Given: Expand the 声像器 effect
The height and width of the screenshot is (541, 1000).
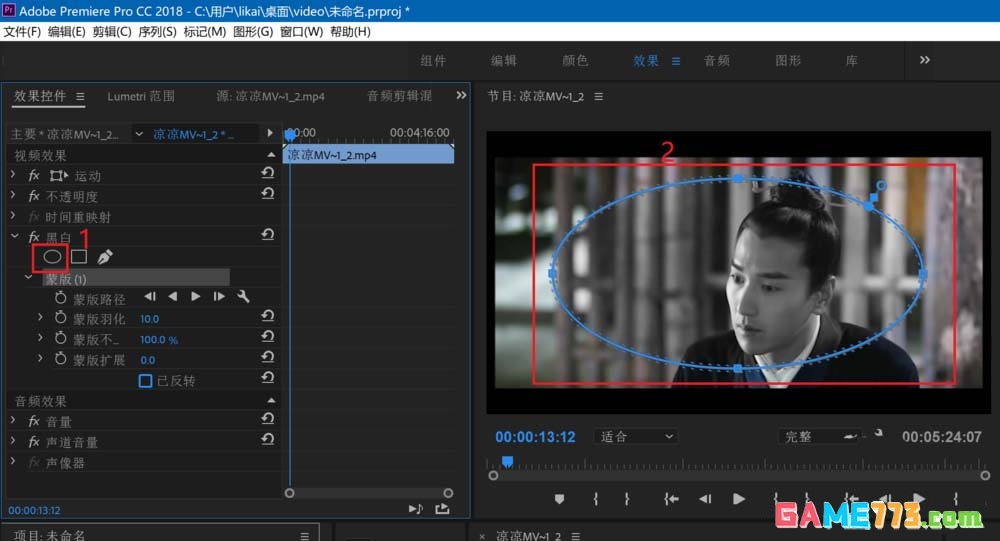Looking at the screenshot, I should click(x=13, y=461).
